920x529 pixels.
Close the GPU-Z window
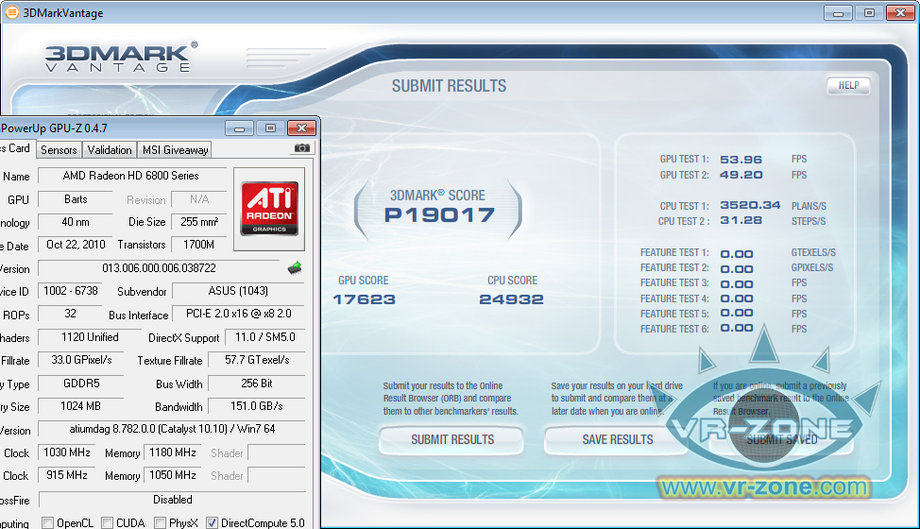pyautogui.click(x=300, y=128)
